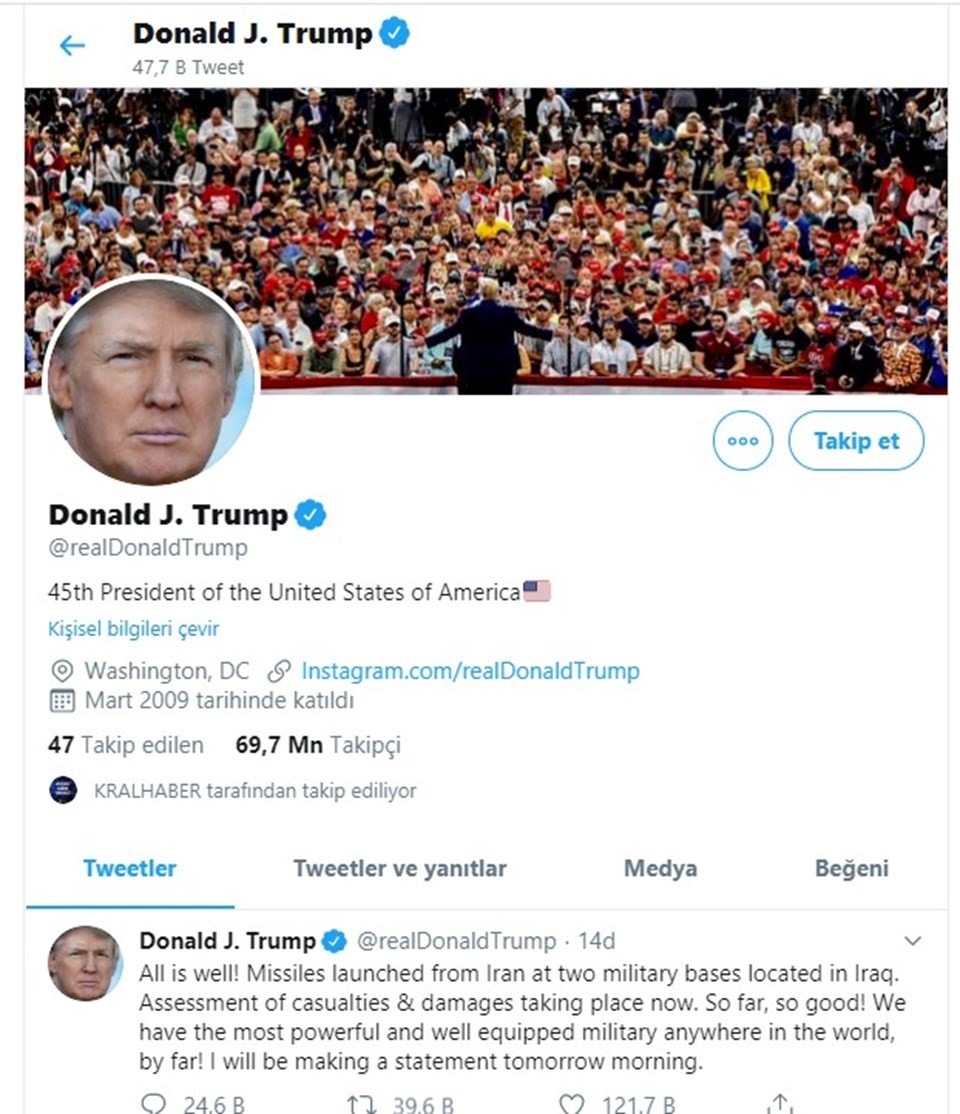Open the 47 Takip edilen following list
This screenshot has width=960, height=1114.
pos(126,745)
